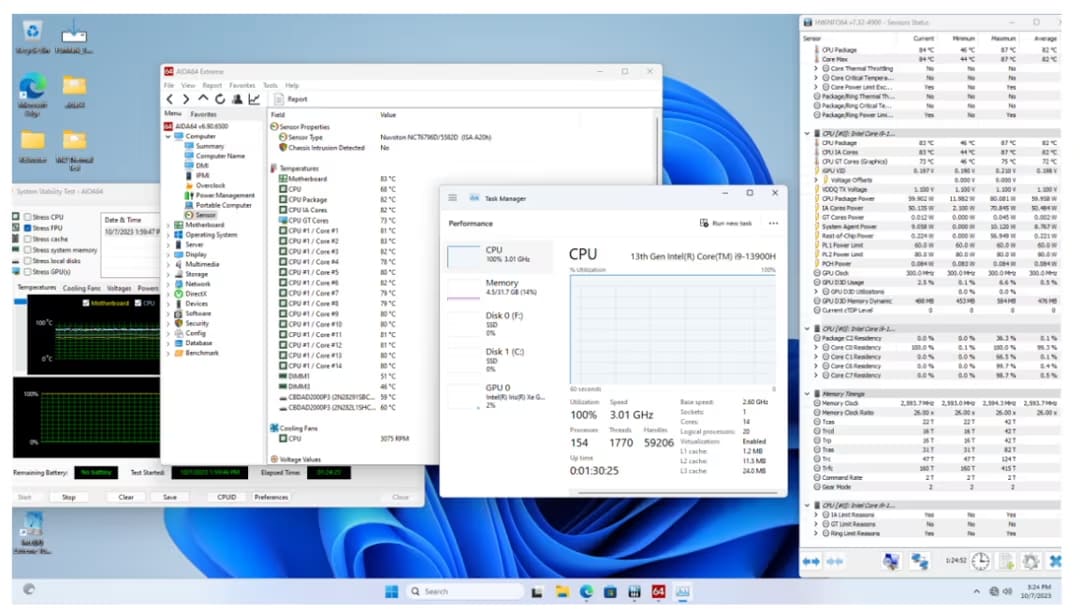Expand the Motherboard node in AIDA64 tree
Viewport: 1080px width, 611px height.
click(x=168, y=225)
